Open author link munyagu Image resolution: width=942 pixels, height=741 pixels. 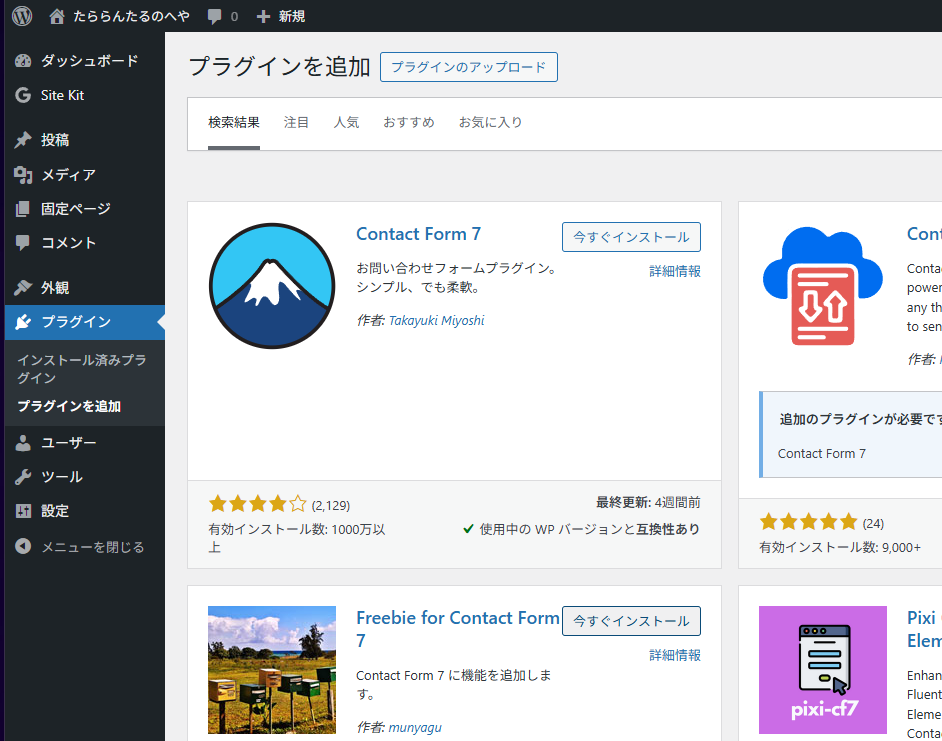[415, 727]
